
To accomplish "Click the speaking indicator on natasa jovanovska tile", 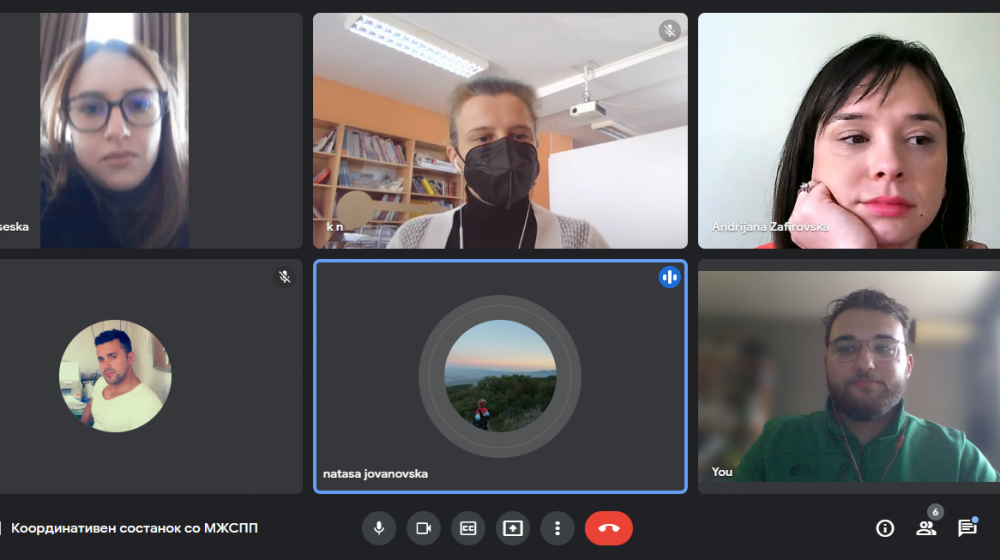I will click(x=669, y=277).
